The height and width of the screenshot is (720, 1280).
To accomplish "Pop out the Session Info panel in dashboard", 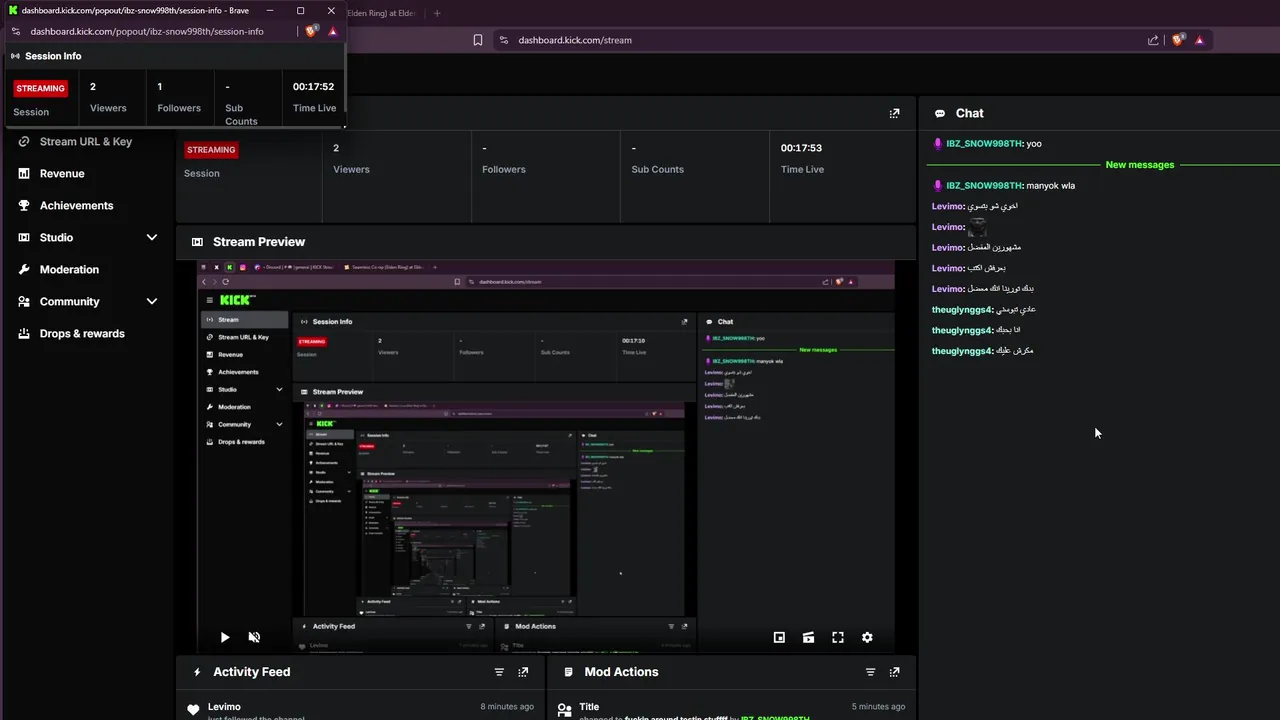I will click(x=894, y=113).
